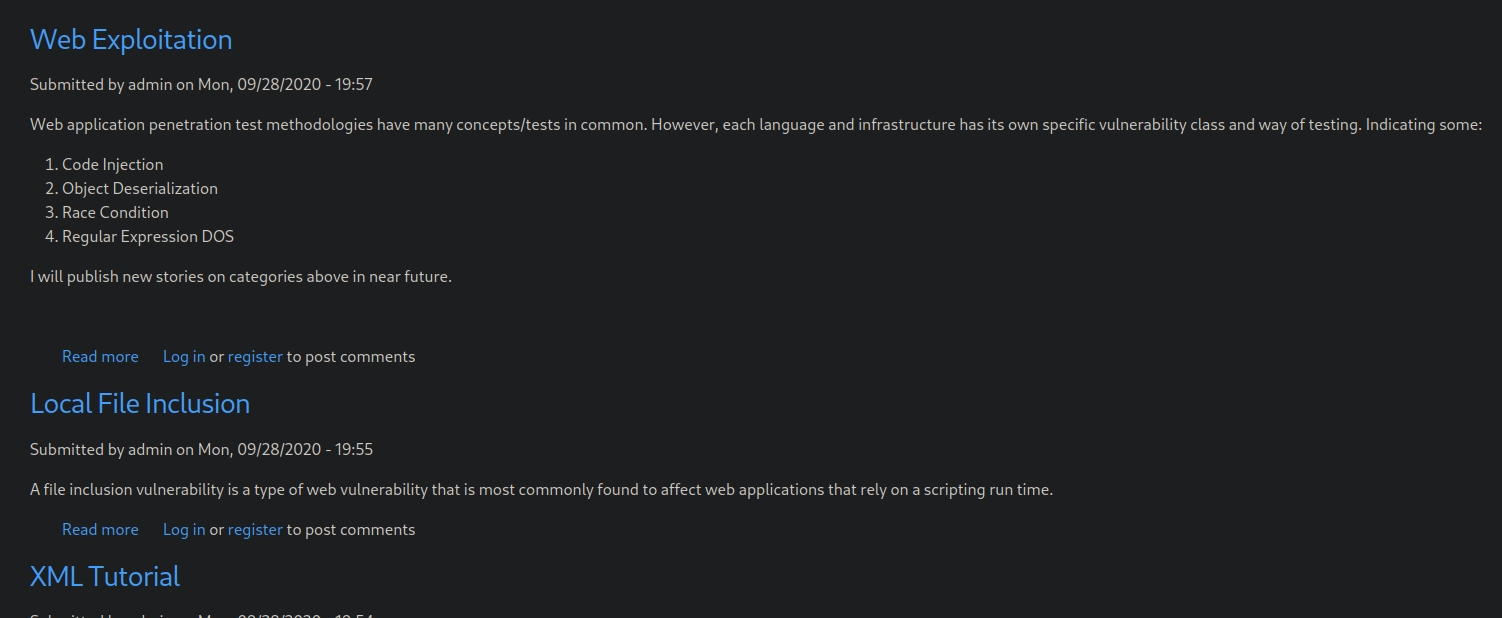This screenshot has width=1502, height=618.
Task: Click the 'I will publish new stories' sentence
Action: click(x=241, y=277)
